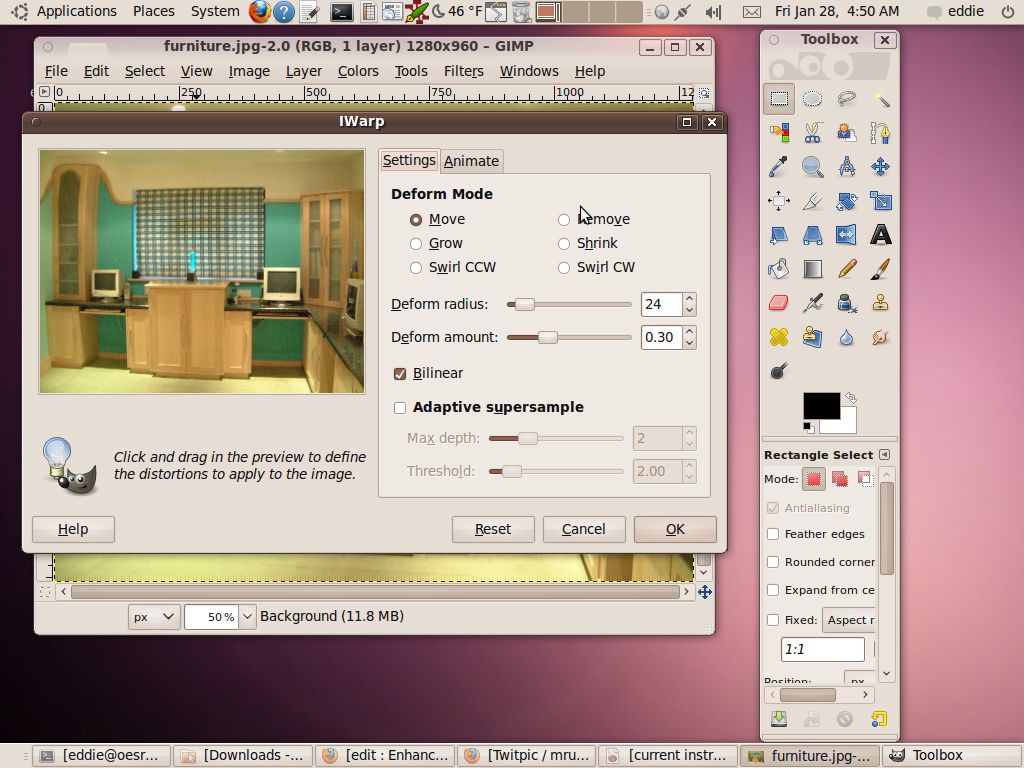This screenshot has width=1024, height=768.
Task: Select Swirl CW deform mode
Action: (x=596, y=268)
